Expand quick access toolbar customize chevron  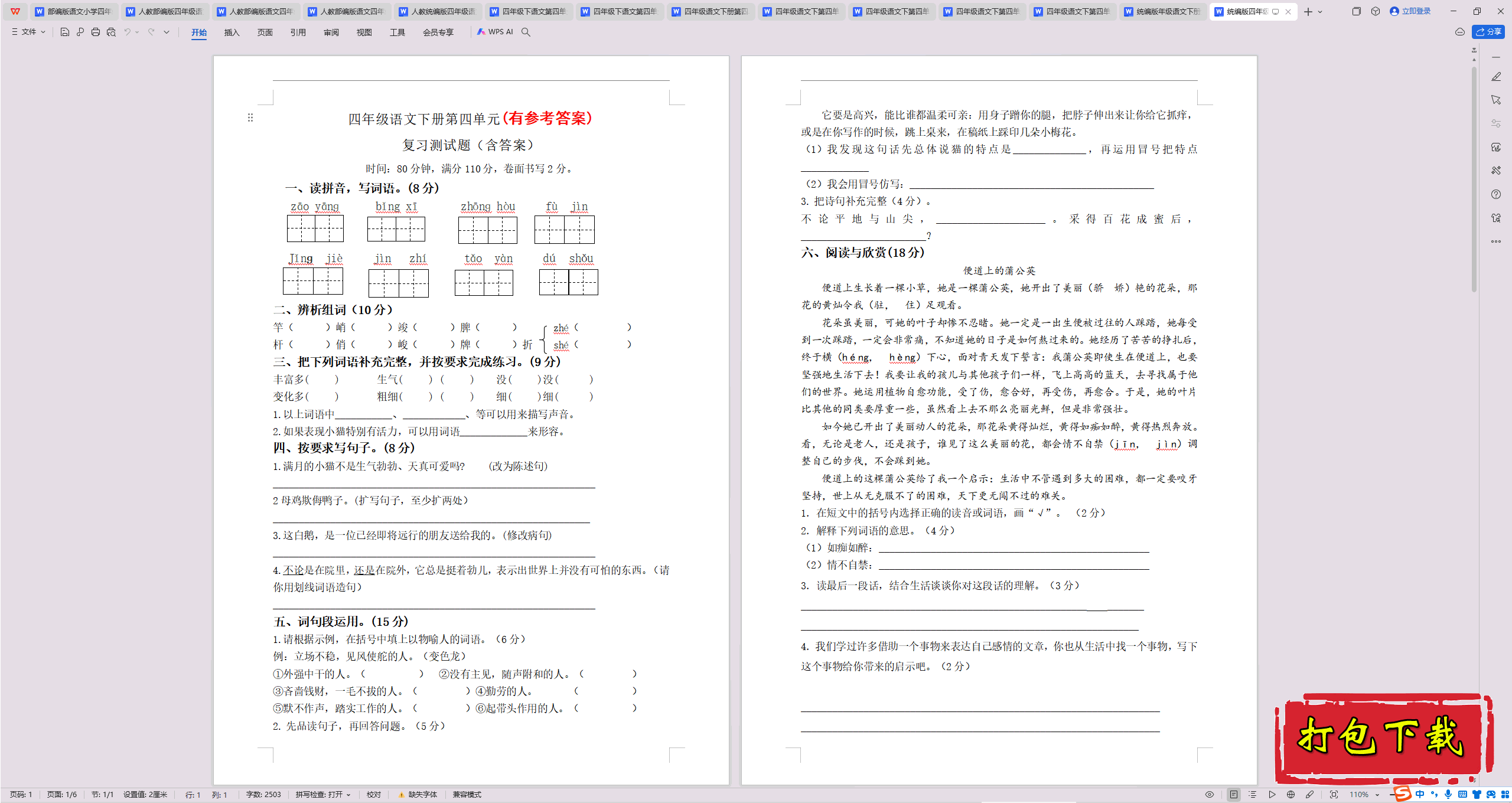point(167,32)
